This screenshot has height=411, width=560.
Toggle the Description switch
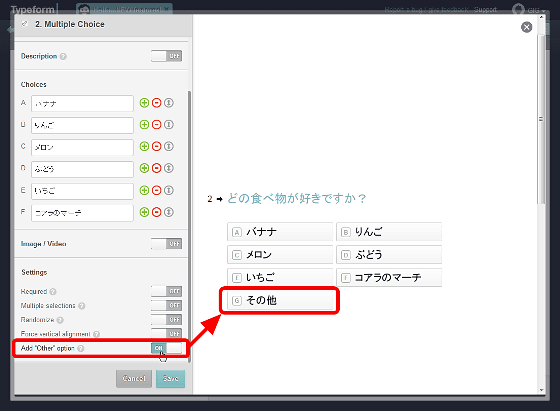click(166, 56)
